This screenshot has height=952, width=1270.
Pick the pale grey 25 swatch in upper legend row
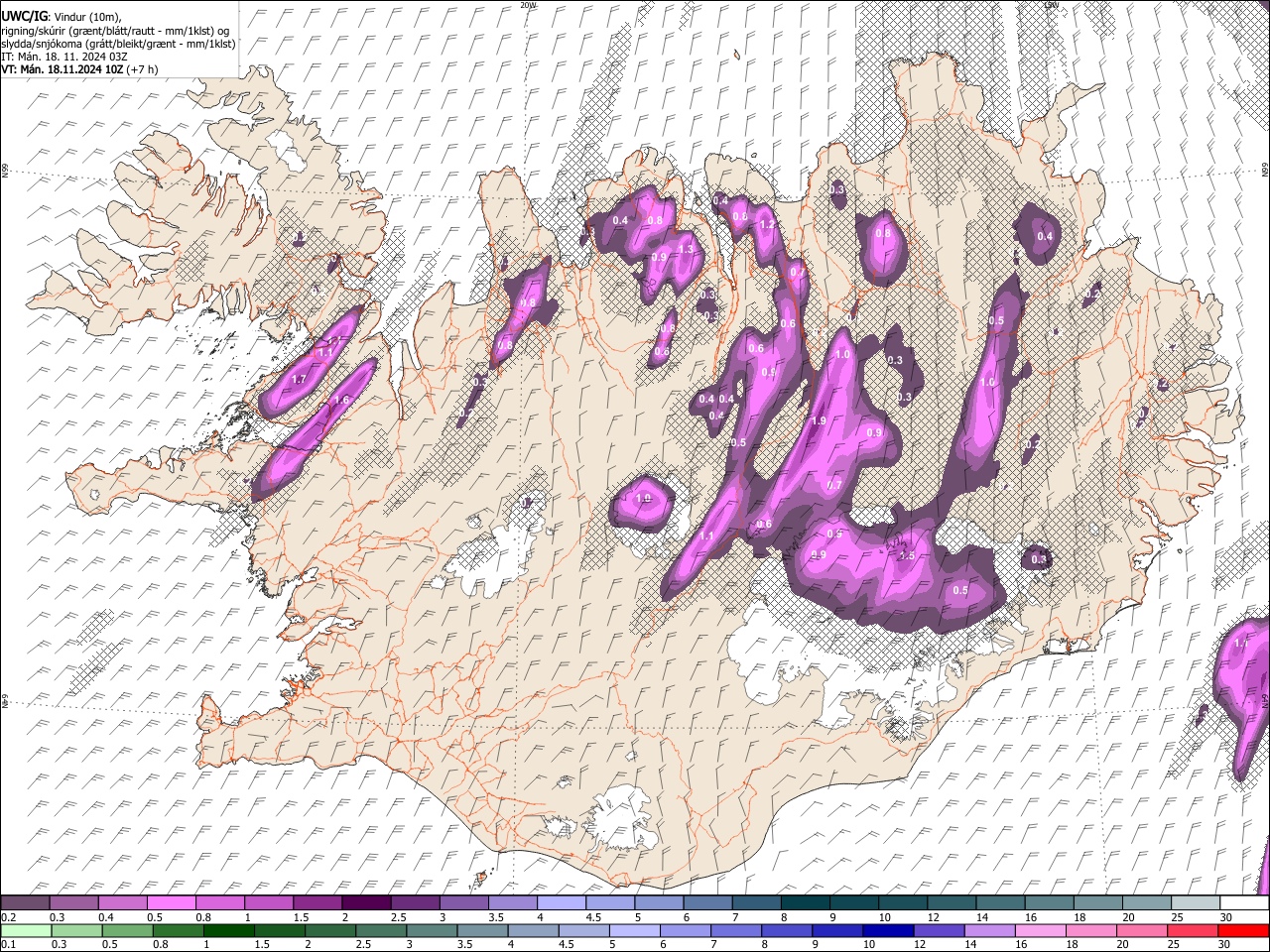tap(1196, 902)
